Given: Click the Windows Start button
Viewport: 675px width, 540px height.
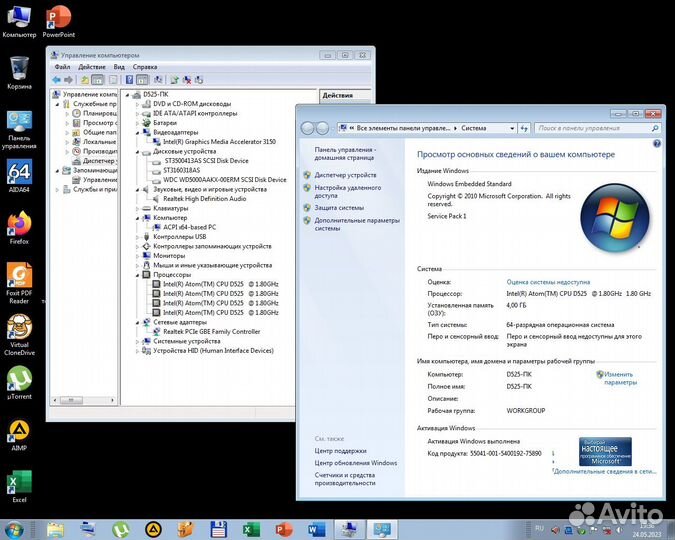Looking at the screenshot, I should [14, 530].
